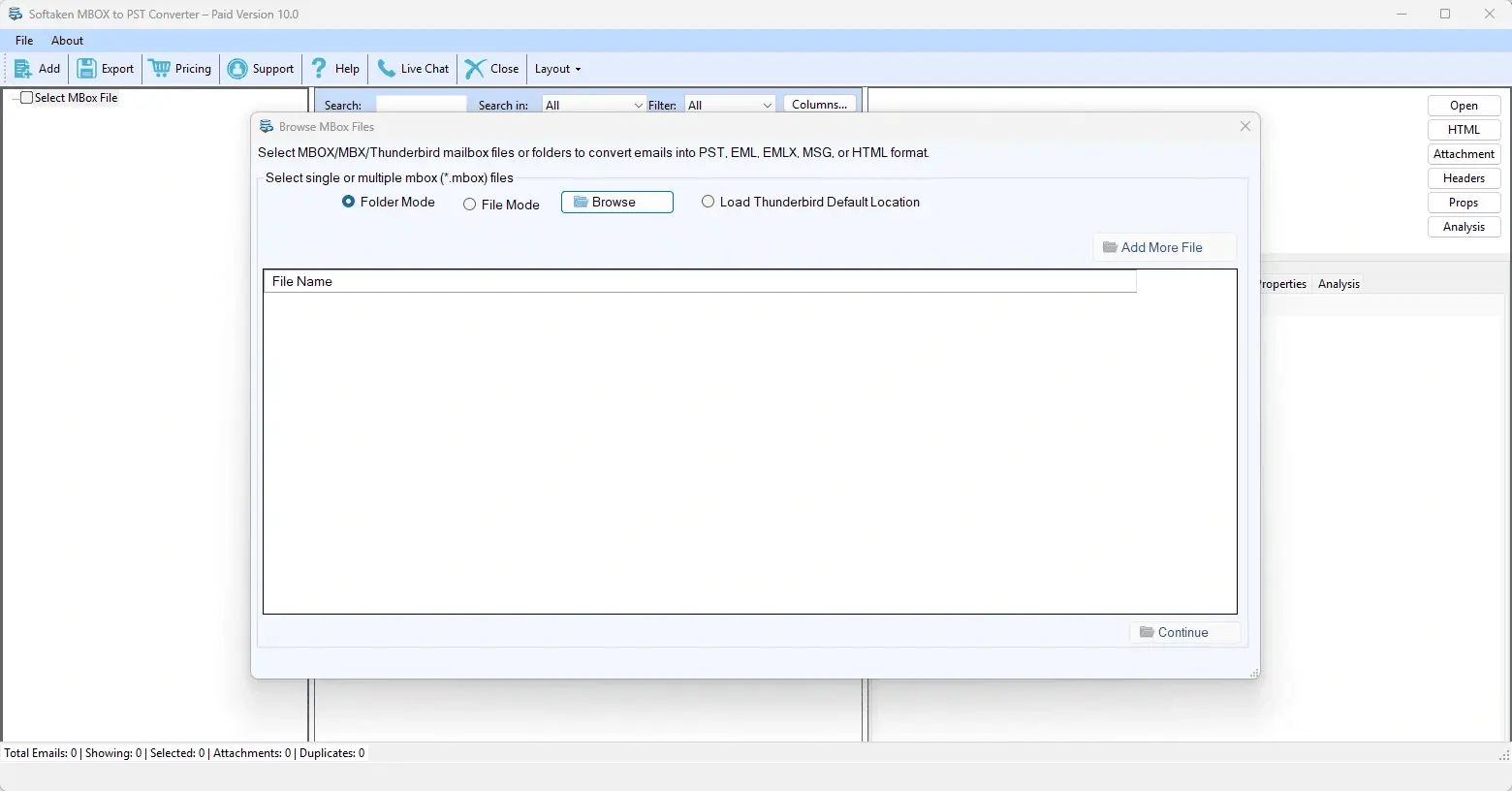This screenshot has width=1512, height=791.
Task: Start Live Chat via the phone icon
Action: (x=387, y=69)
